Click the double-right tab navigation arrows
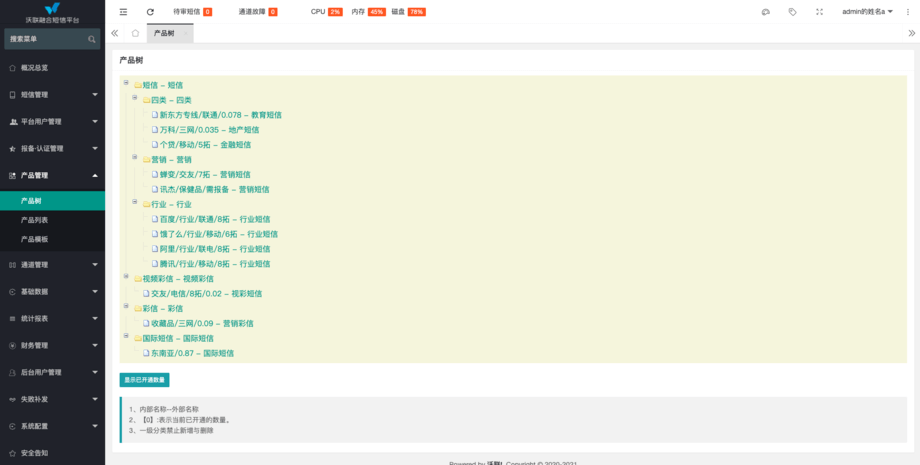Screen dimensions: 920x465 click(911, 33)
